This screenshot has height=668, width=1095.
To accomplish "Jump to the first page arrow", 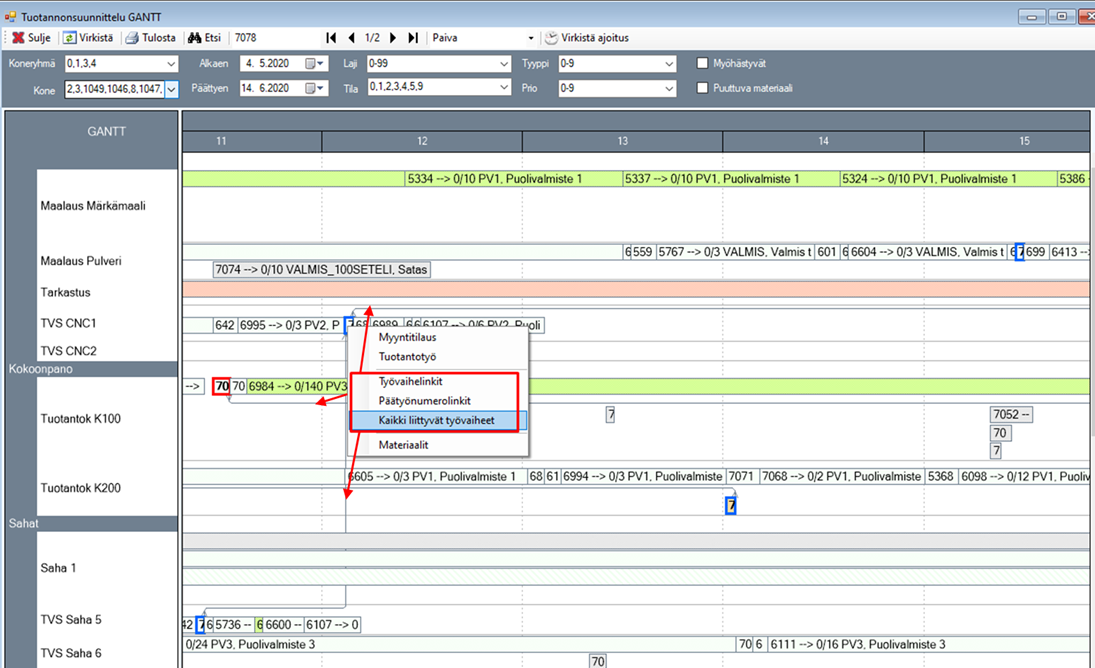I will pyautogui.click(x=331, y=38).
